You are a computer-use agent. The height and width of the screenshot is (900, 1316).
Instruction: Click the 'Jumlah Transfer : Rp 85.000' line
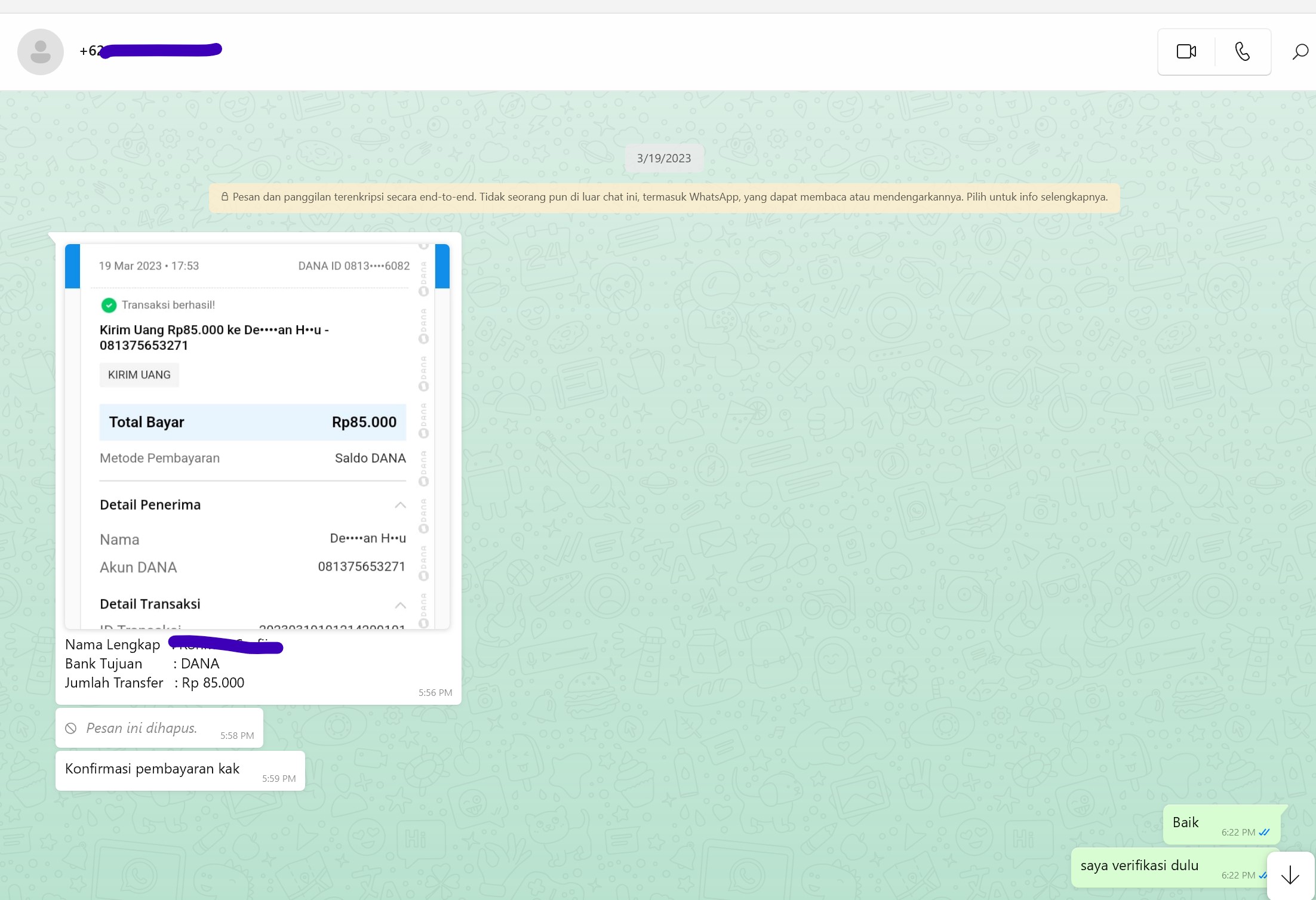tap(155, 683)
